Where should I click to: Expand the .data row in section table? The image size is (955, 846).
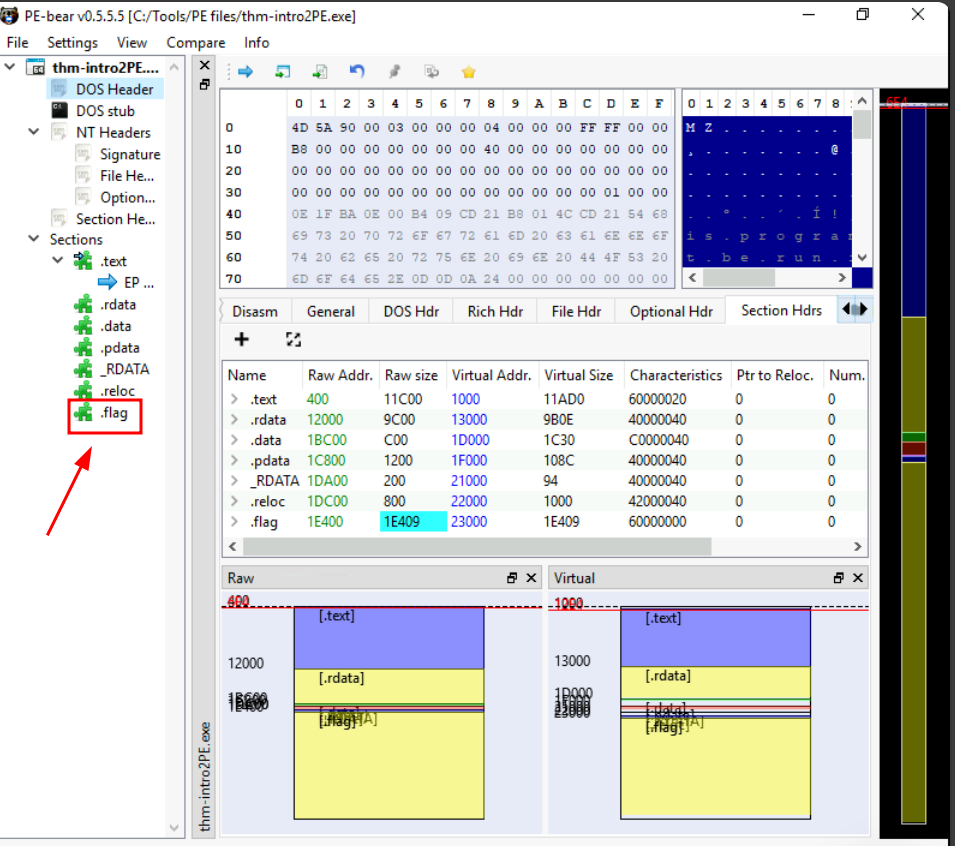click(234, 440)
